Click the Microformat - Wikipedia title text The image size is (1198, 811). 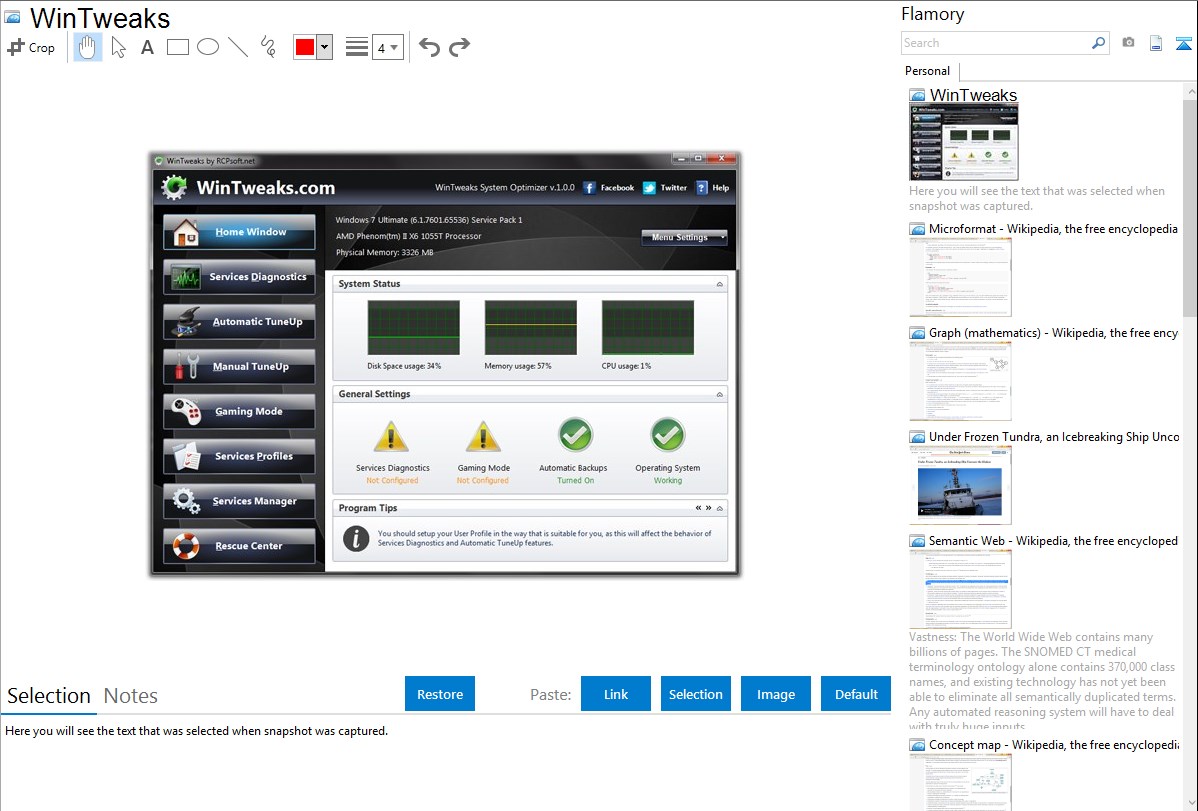1053,229
